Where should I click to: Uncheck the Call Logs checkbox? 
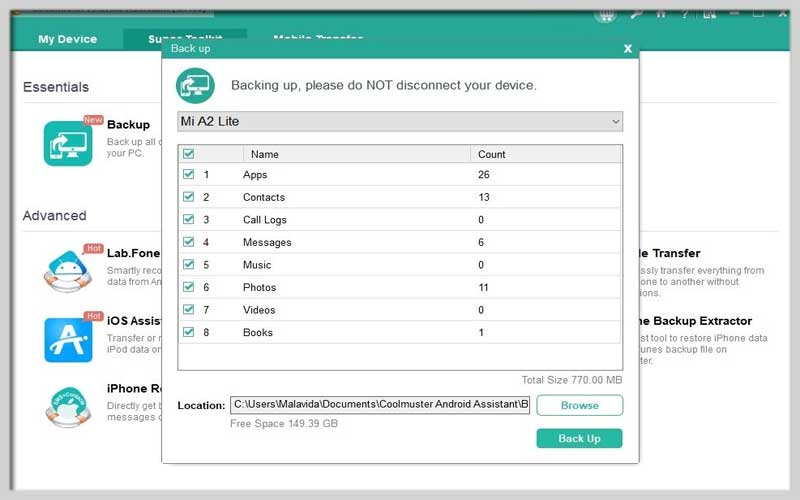coord(188,219)
